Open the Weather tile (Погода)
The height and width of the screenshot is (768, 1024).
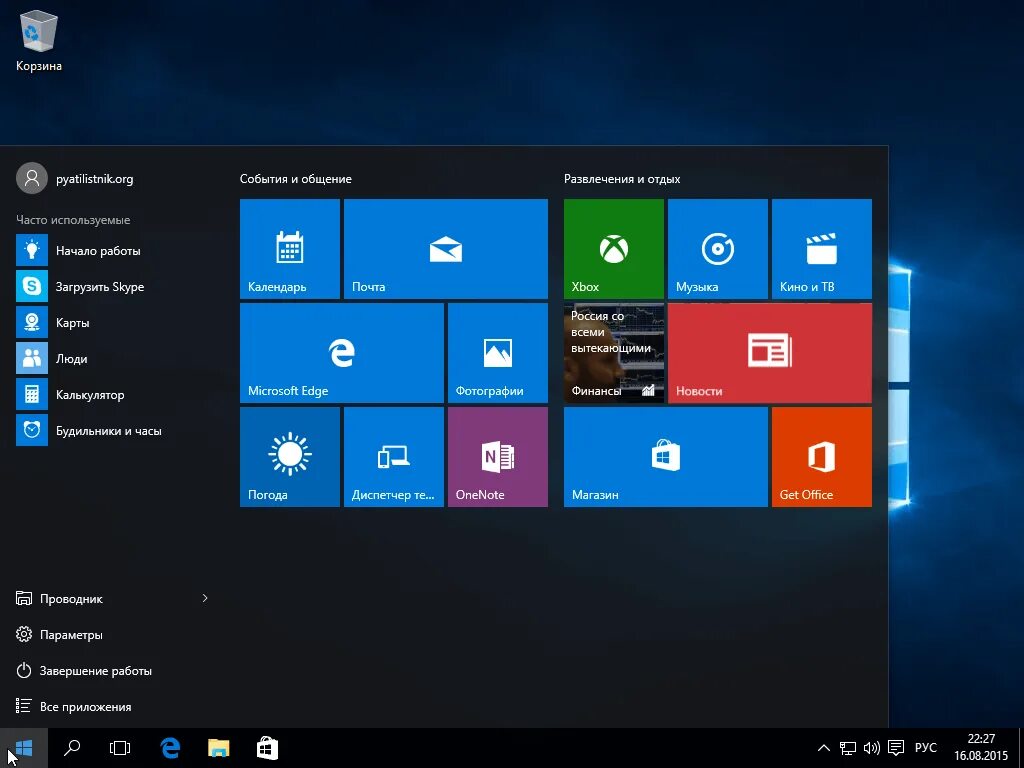[289, 456]
